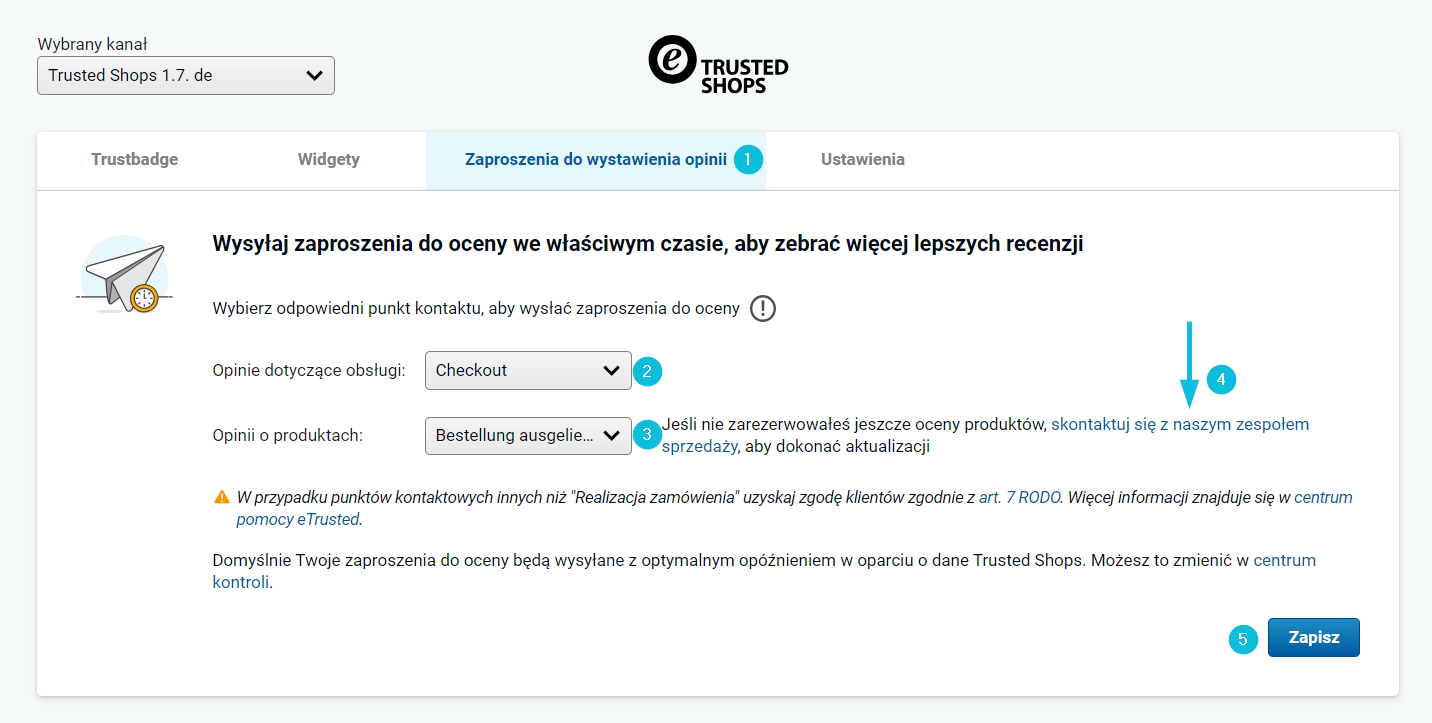Click numbered badge 2 next to Checkout

coord(647,372)
